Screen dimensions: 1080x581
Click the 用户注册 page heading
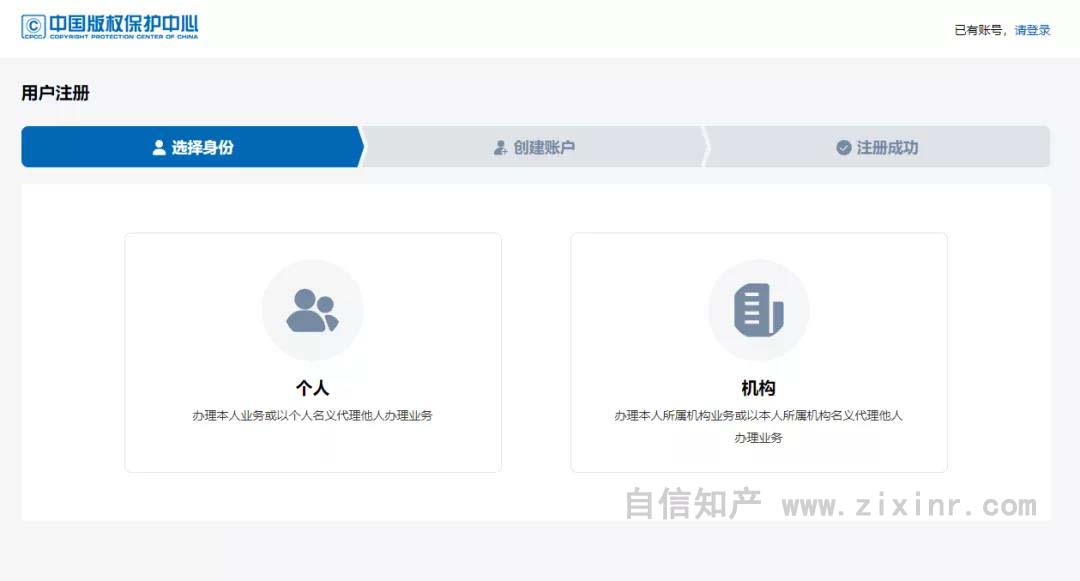tap(55, 93)
